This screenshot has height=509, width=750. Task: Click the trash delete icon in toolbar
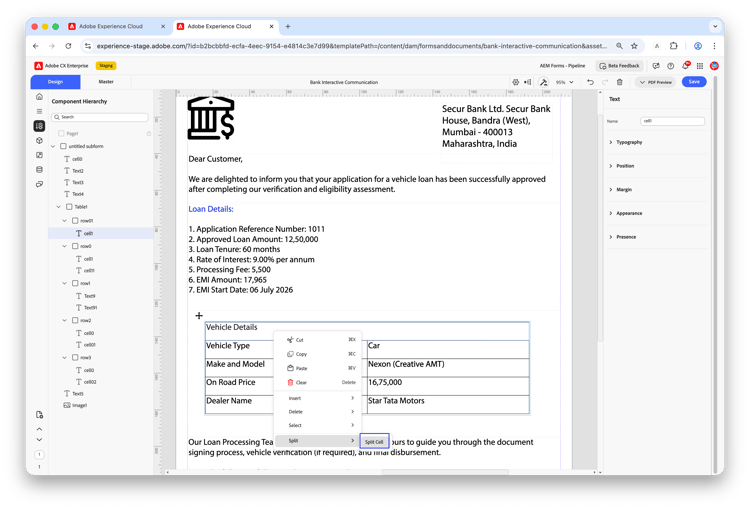pos(619,82)
